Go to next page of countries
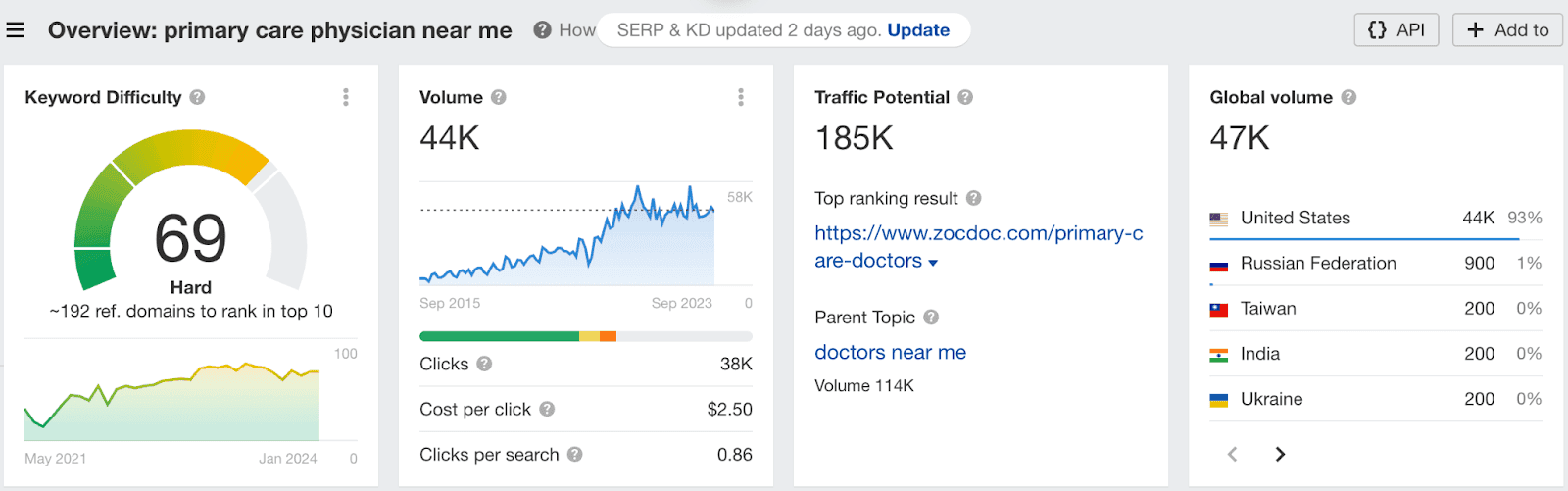The height and width of the screenshot is (491, 1568). [1280, 454]
